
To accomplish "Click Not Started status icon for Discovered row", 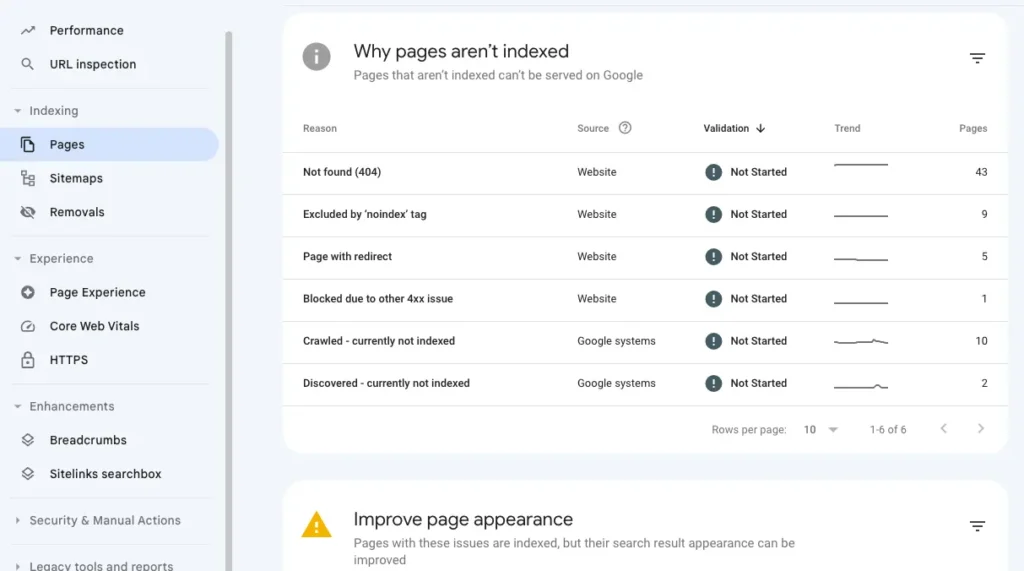I will 713,383.
